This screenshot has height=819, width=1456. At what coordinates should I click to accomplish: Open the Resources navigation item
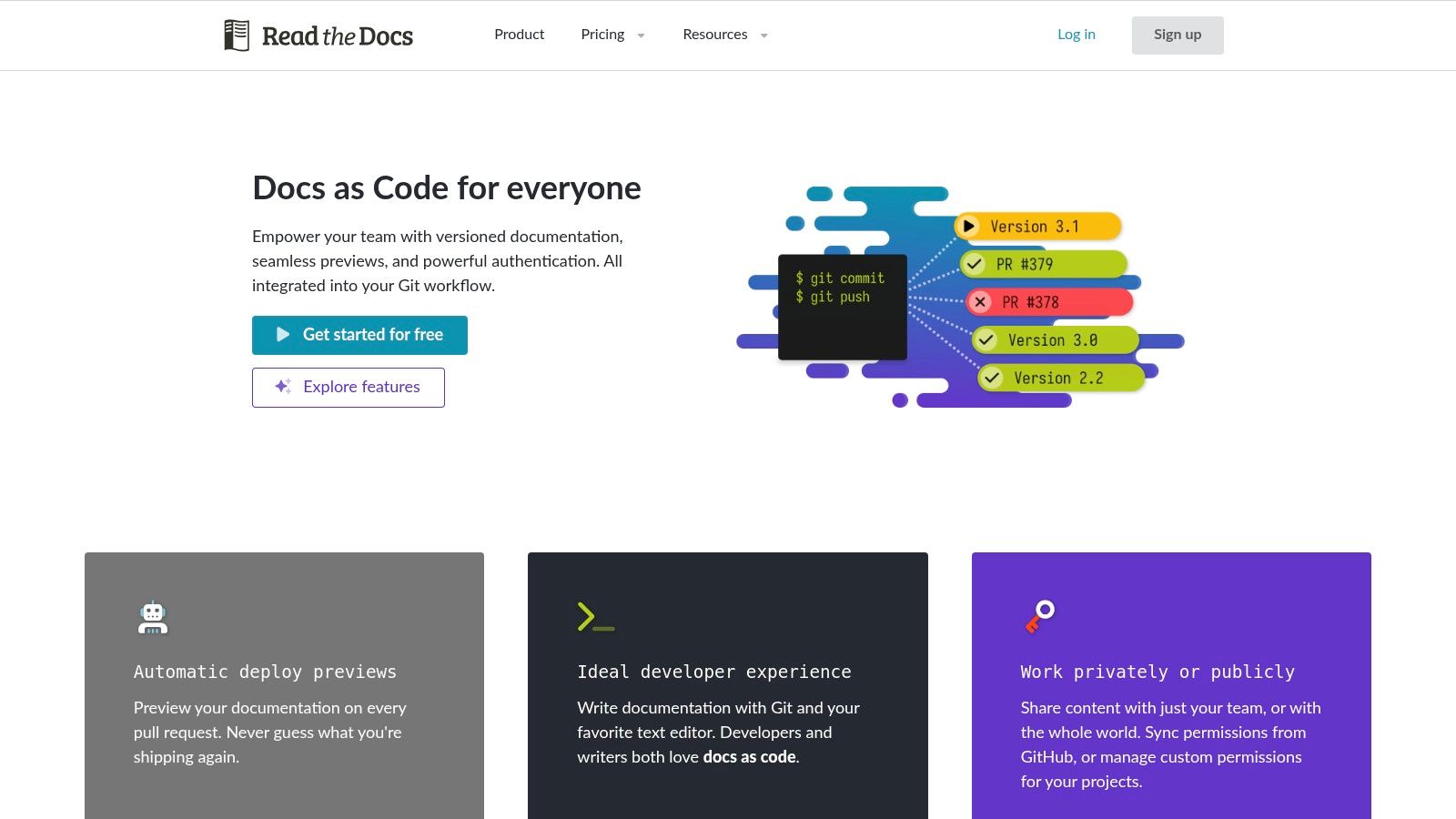click(715, 34)
